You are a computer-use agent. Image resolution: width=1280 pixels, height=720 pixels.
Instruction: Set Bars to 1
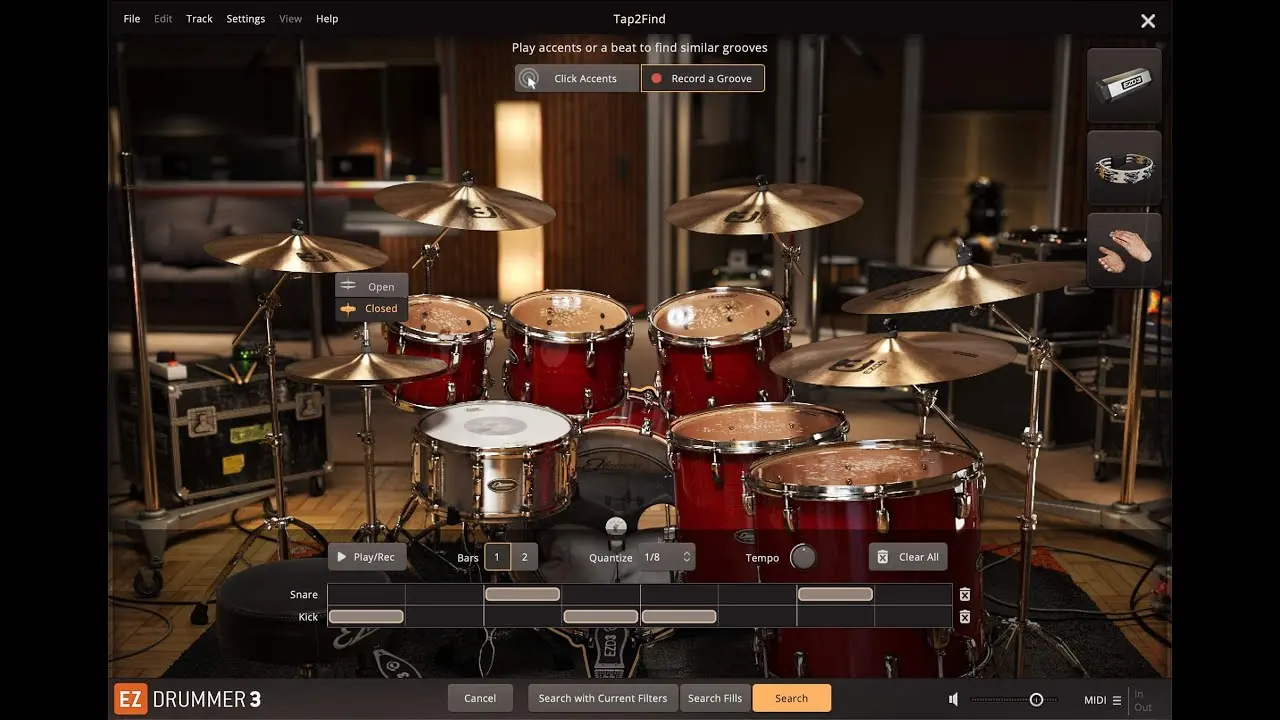[497, 557]
